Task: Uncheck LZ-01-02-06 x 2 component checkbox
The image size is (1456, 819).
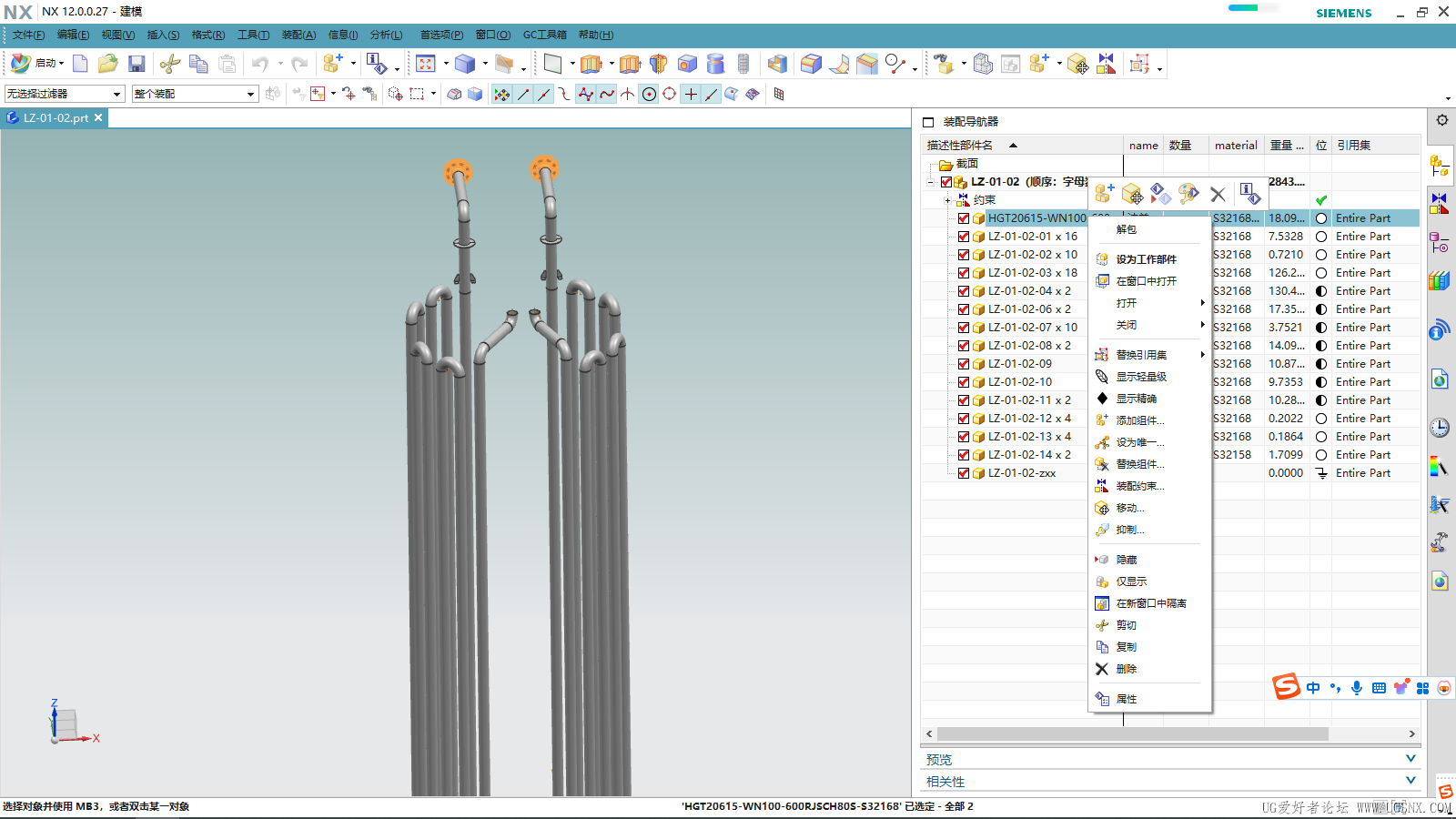Action: tap(964, 309)
